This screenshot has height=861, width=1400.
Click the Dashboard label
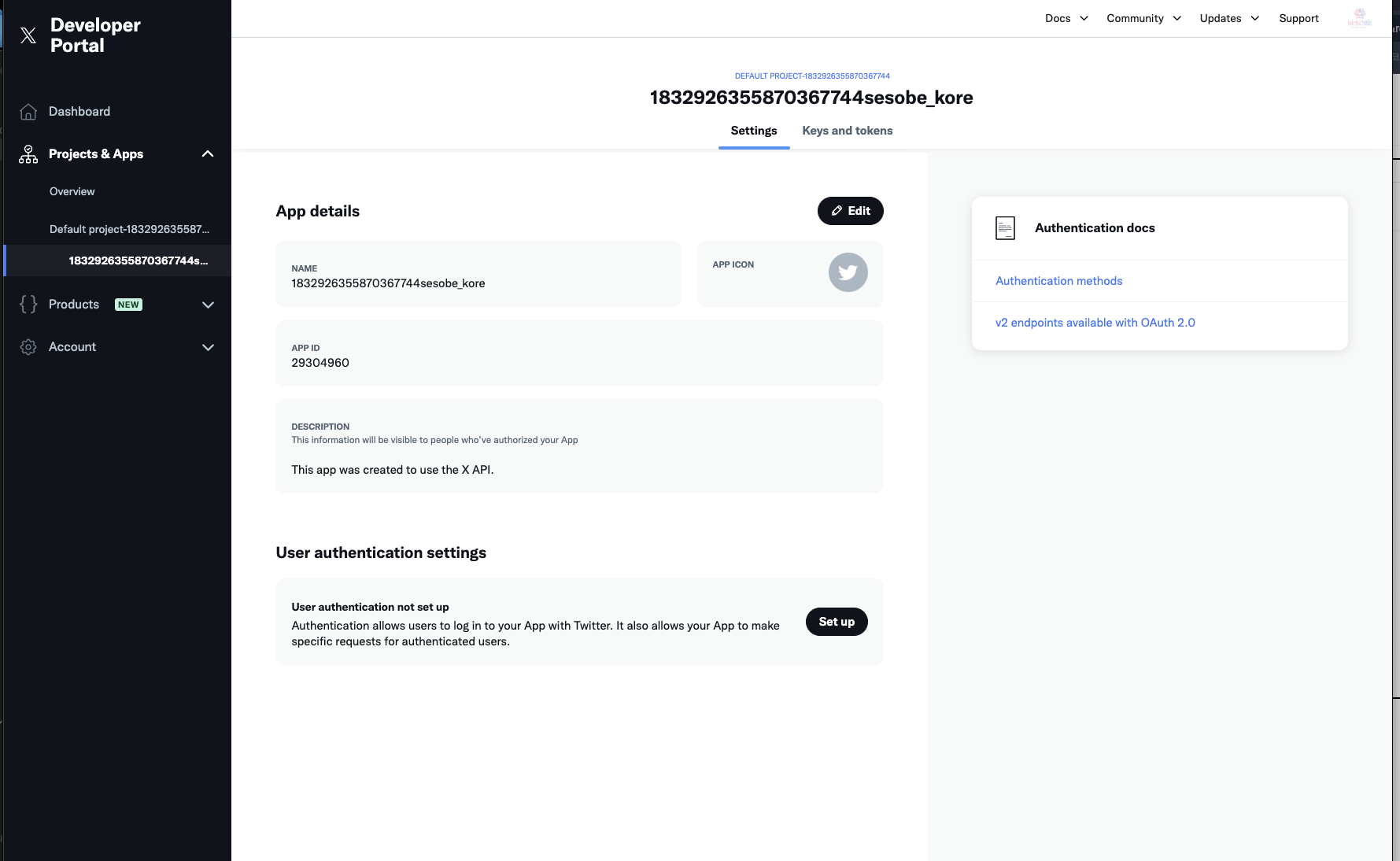79,112
